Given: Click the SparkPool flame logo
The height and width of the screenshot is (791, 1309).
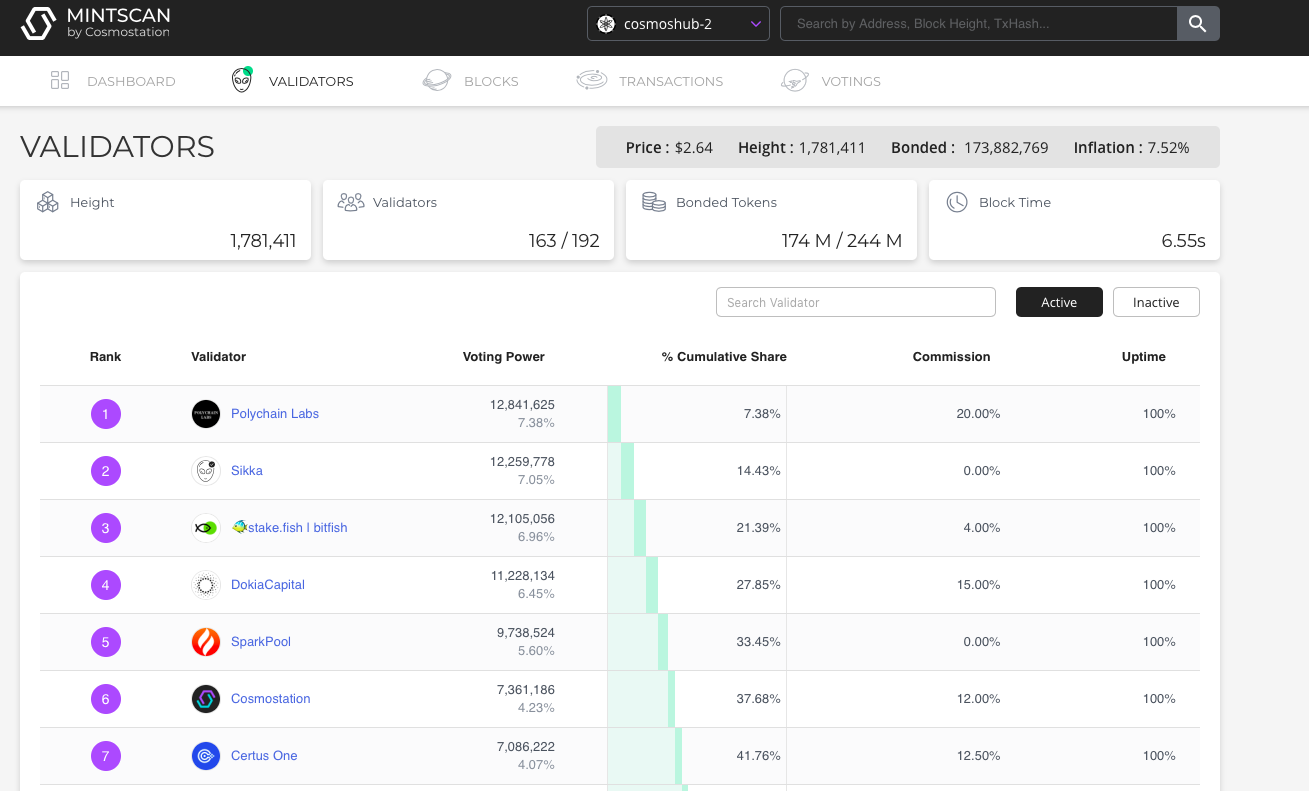Looking at the screenshot, I should (206, 642).
